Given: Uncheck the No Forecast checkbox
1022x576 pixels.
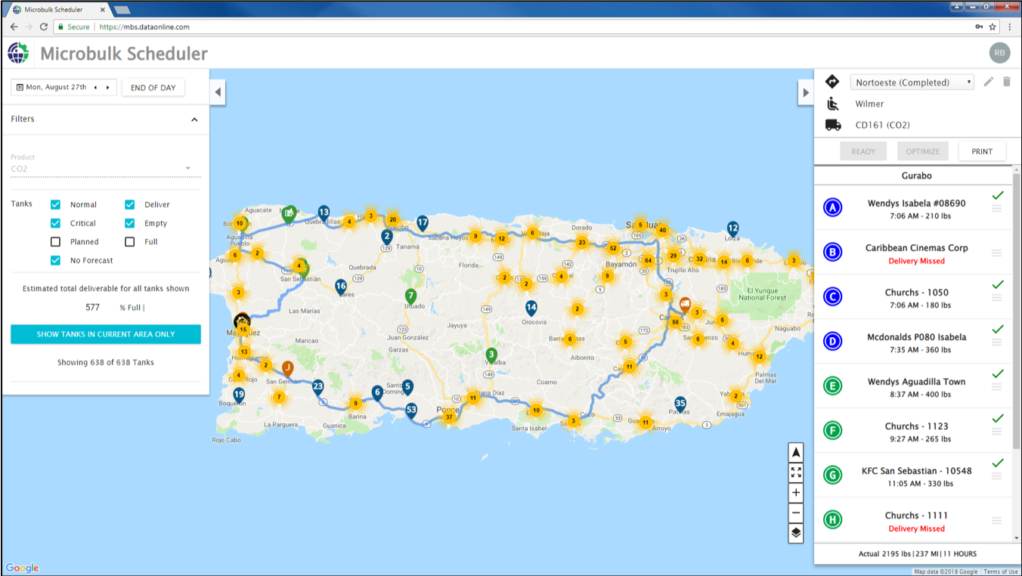Looking at the screenshot, I should pos(55,260).
